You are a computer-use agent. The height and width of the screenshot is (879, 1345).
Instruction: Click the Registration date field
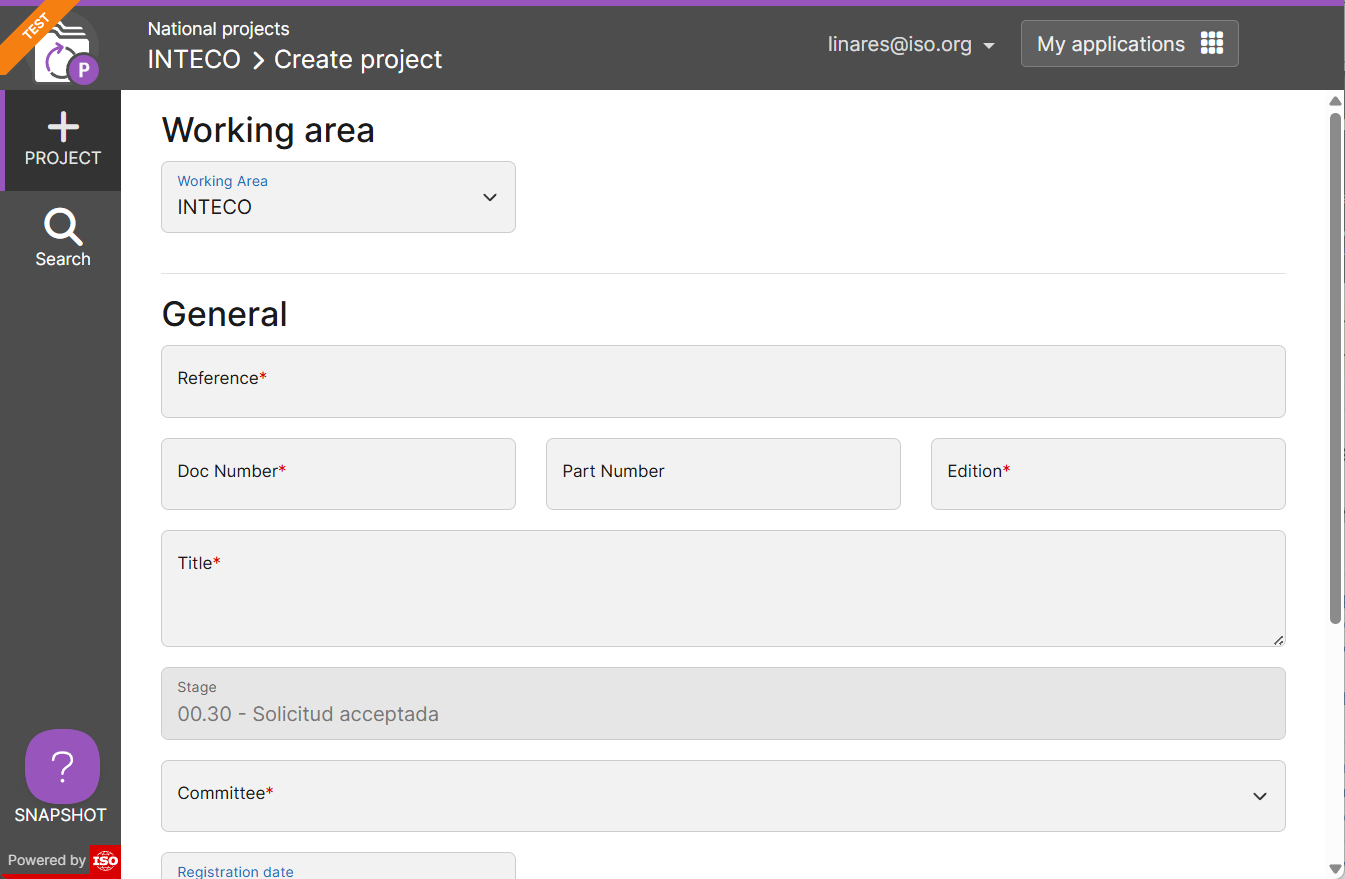point(338,866)
